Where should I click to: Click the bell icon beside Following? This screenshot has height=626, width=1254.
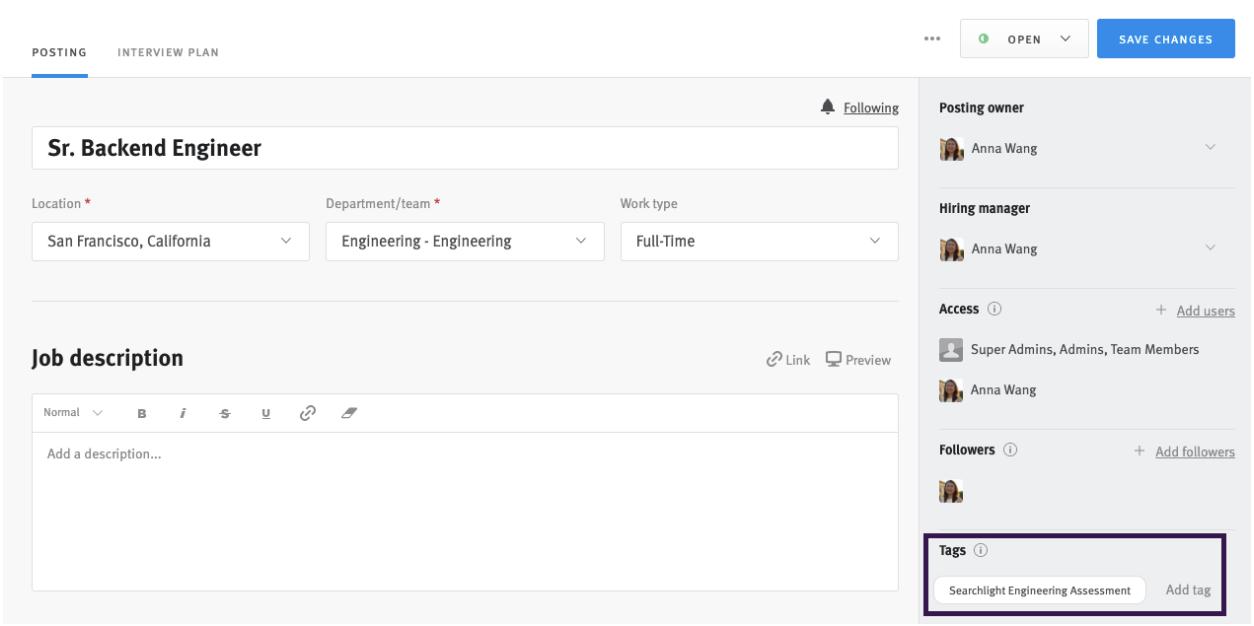pyautogui.click(x=828, y=107)
